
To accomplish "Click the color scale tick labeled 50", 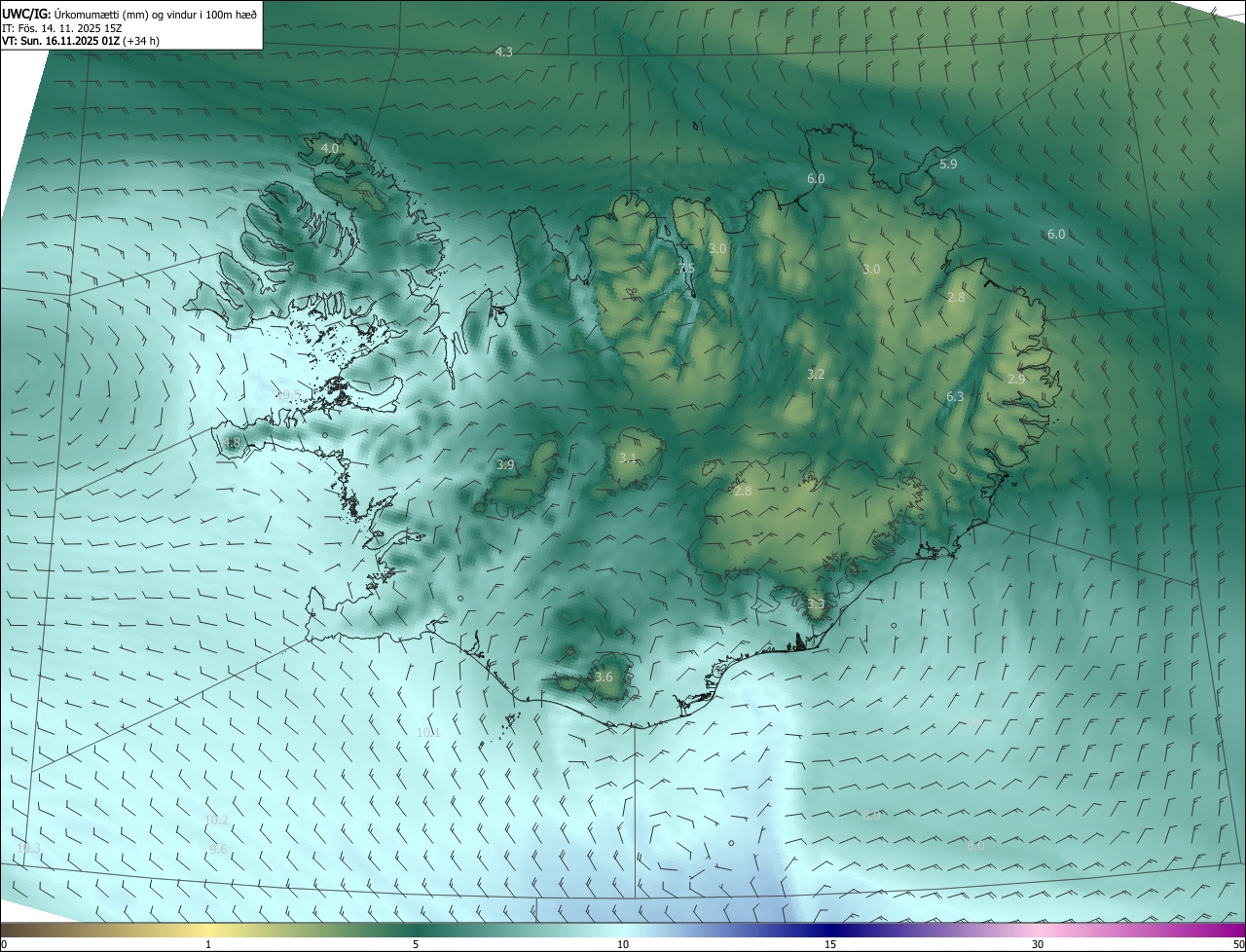I will coord(1238,944).
